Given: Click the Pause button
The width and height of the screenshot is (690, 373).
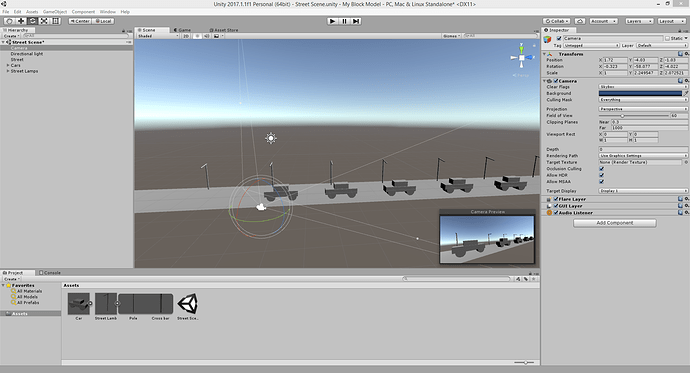Looking at the screenshot, I should pos(345,21).
